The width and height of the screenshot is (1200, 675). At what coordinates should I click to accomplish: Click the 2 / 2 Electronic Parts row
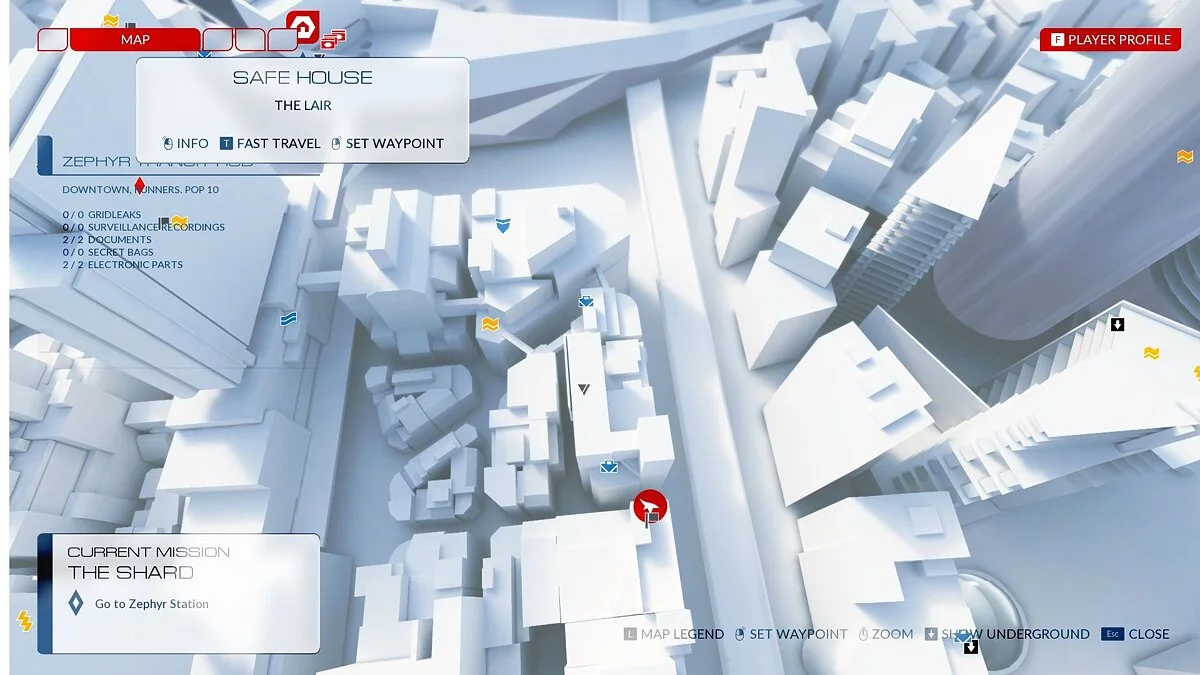coord(122,265)
